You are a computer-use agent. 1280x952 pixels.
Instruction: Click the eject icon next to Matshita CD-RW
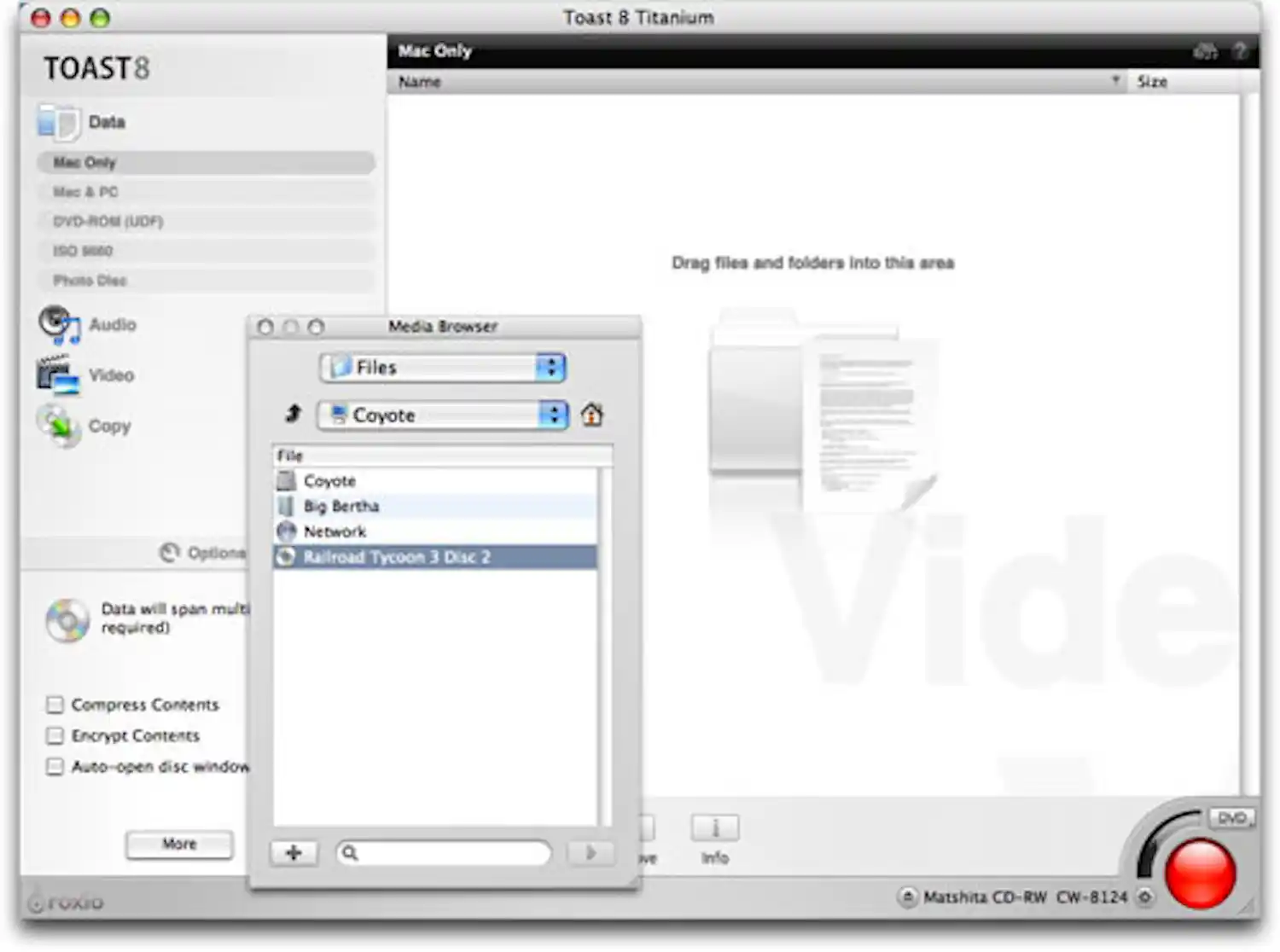tap(907, 897)
